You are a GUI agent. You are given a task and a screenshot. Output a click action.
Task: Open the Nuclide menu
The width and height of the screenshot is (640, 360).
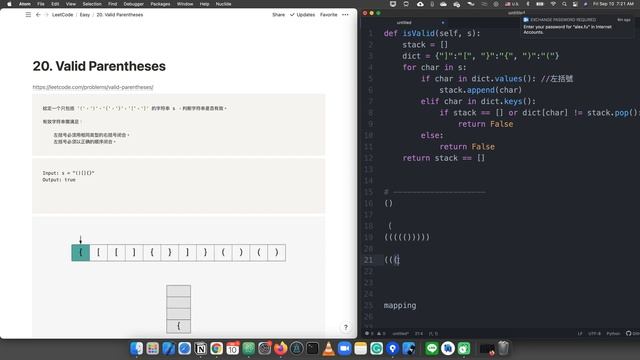(223, 4)
